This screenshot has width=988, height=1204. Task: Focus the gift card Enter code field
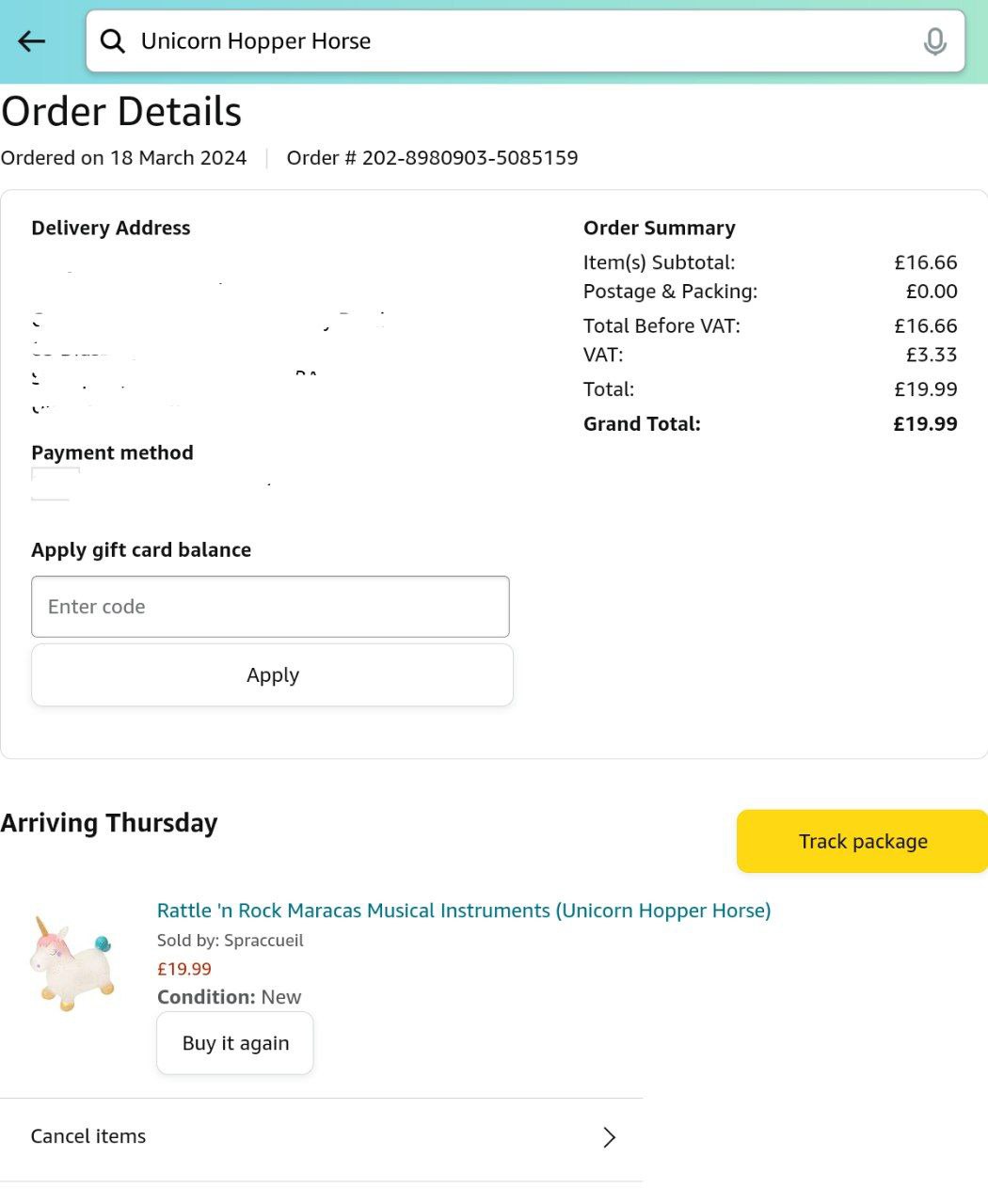click(270, 607)
